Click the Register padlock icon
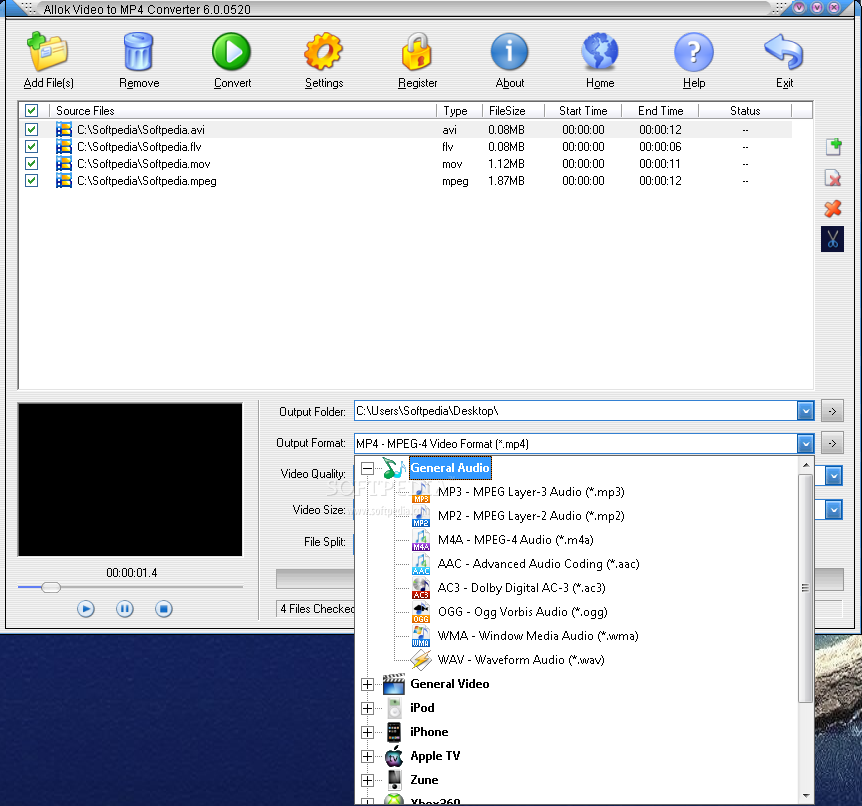The width and height of the screenshot is (862, 806). pos(417,51)
